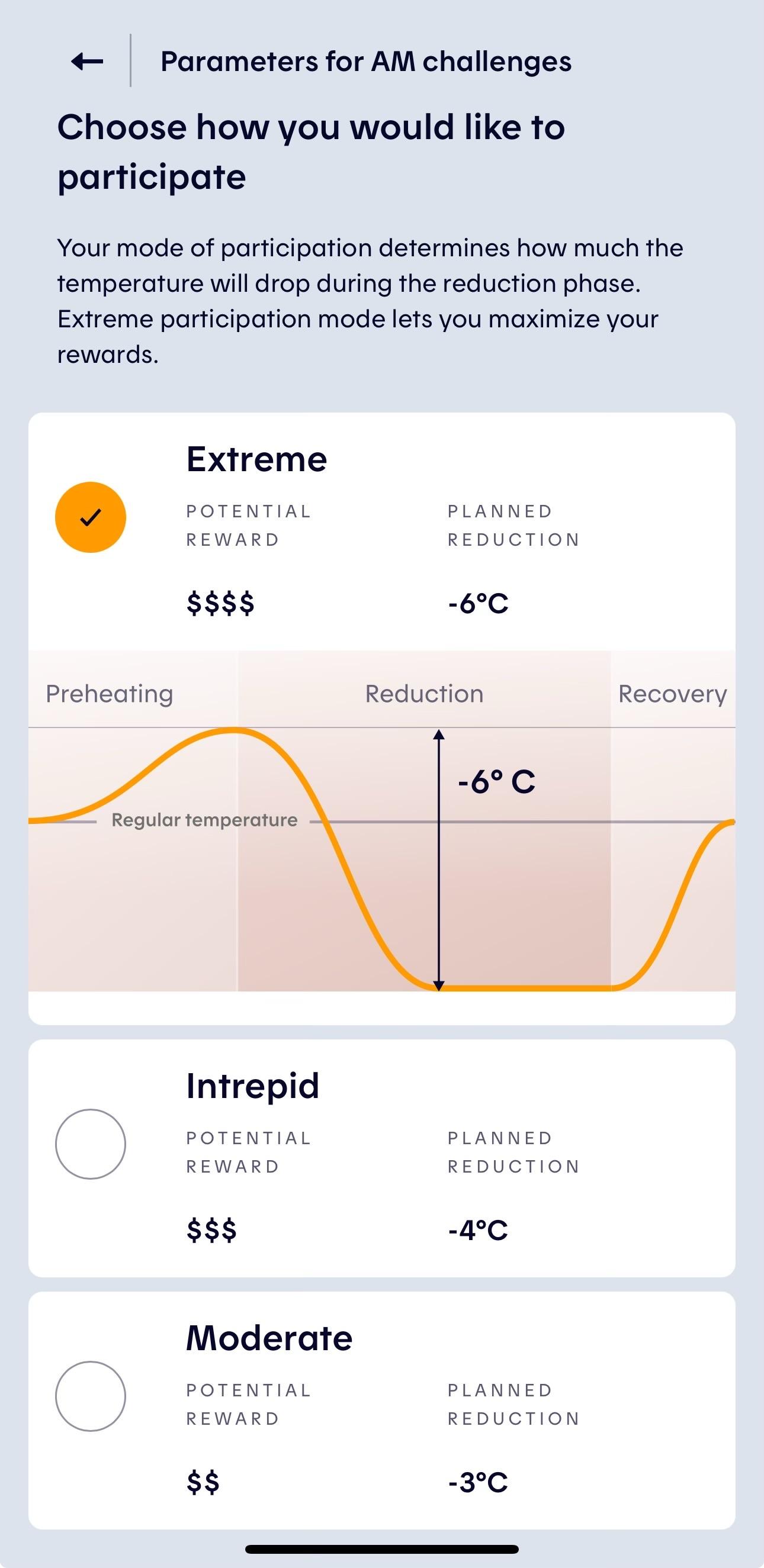Tap the vertical arrow in temperature chart
This screenshot has height=1568, width=764.
(x=439, y=859)
